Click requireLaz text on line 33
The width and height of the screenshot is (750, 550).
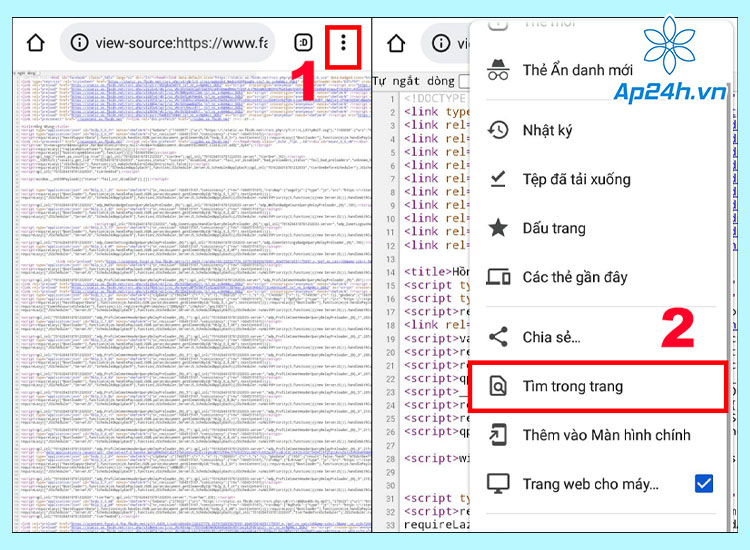coord(437,525)
